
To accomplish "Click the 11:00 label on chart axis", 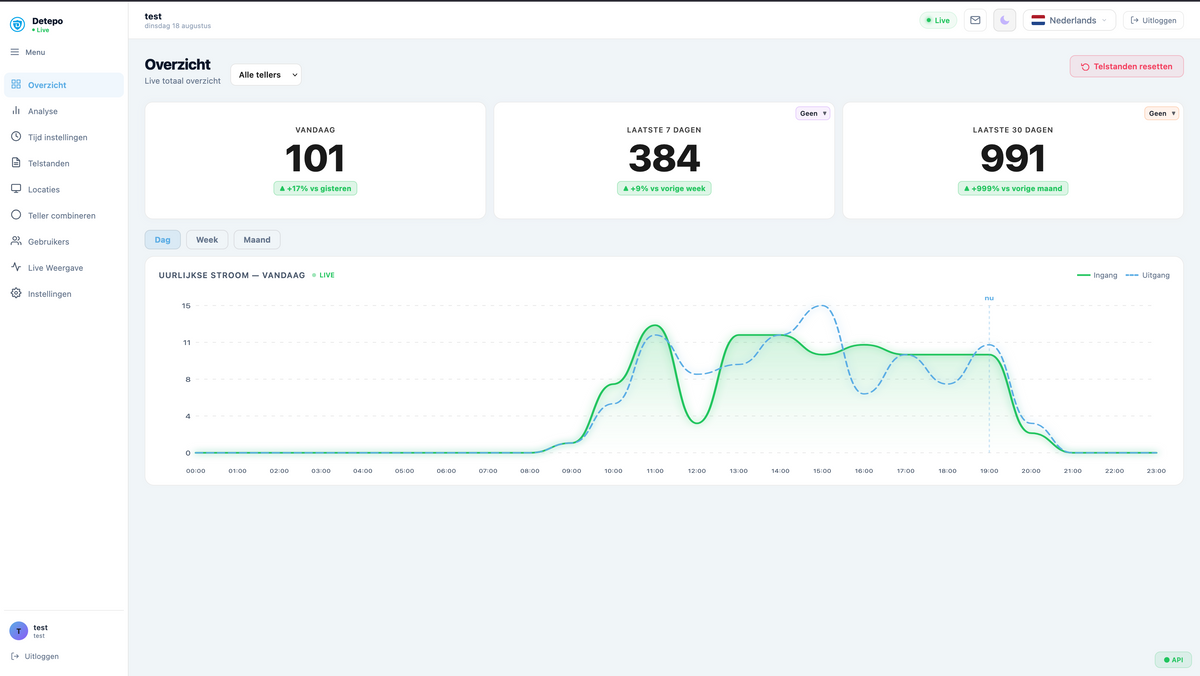I will (x=655, y=470).
